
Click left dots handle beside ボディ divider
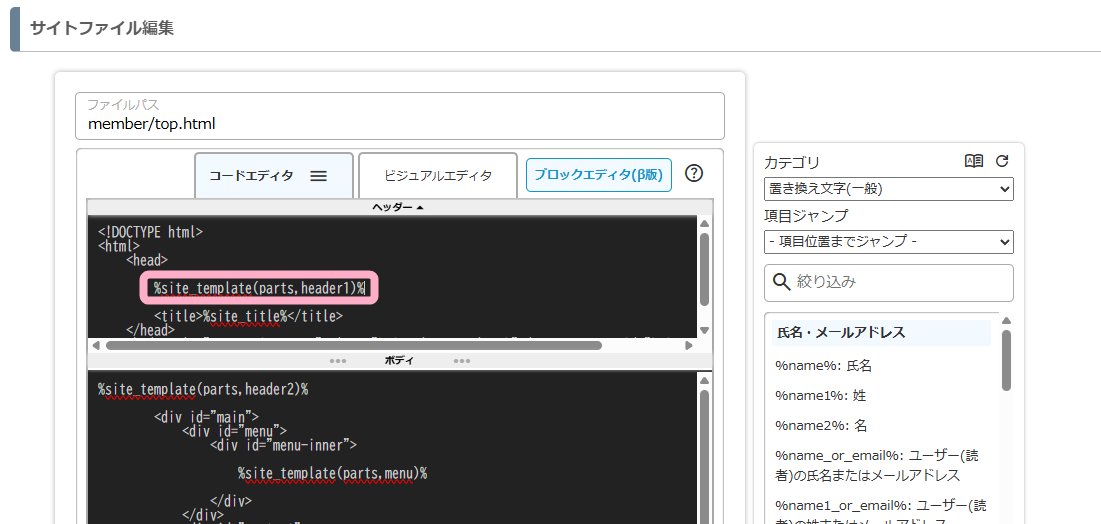[x=338, y=361]
